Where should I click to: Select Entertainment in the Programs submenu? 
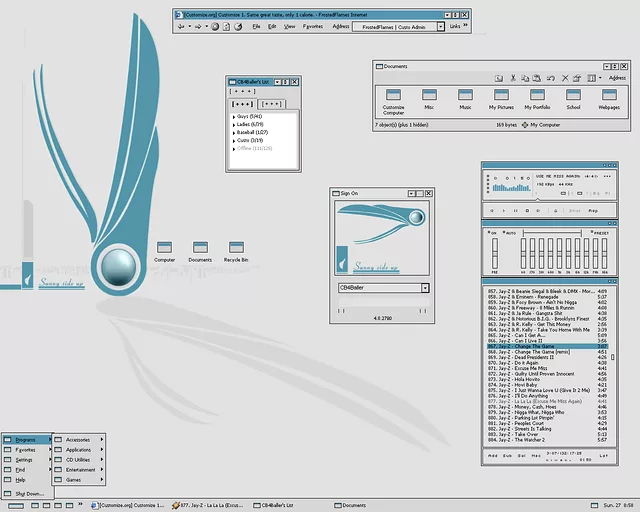81,469
